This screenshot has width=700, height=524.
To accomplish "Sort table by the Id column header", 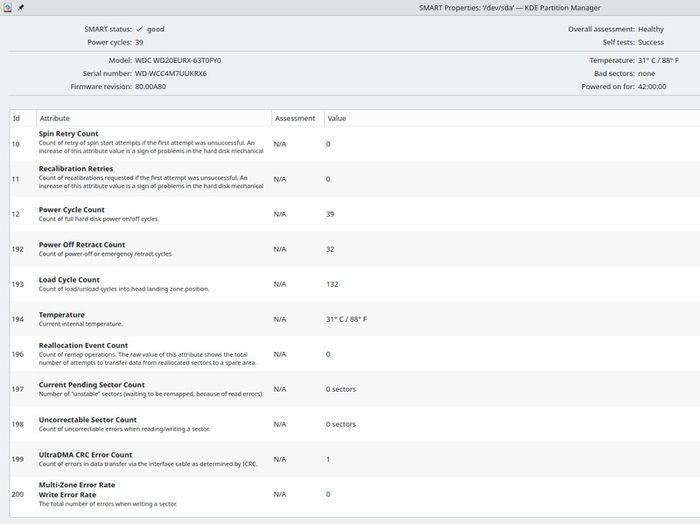I will click(x=23, y=118).
